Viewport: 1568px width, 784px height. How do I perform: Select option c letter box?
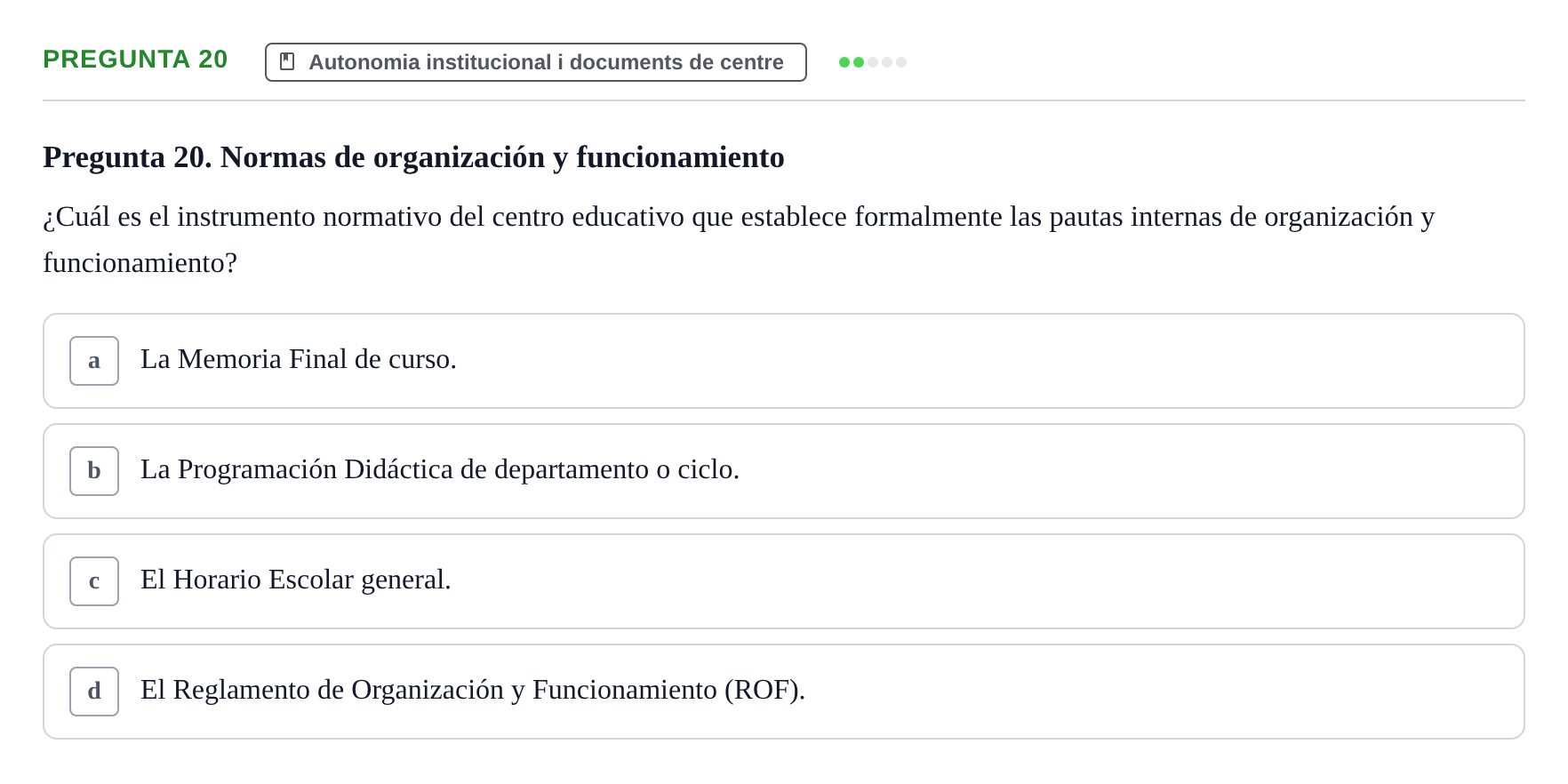[94, 581]
